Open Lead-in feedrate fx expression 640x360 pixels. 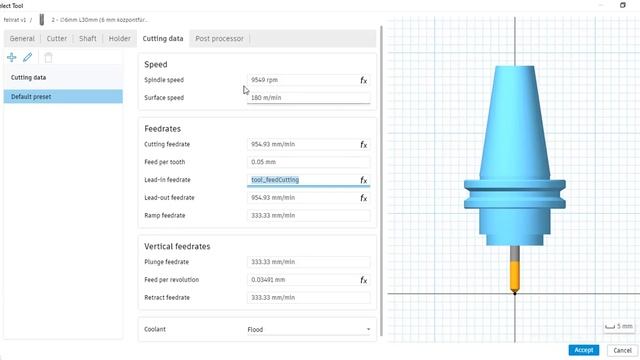point(364,180)
